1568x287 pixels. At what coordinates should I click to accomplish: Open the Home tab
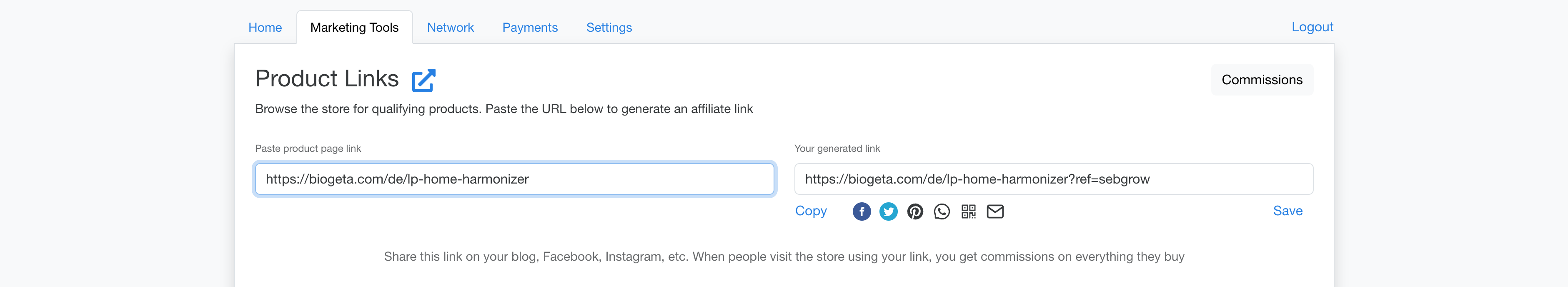click(x=265, y=28)
